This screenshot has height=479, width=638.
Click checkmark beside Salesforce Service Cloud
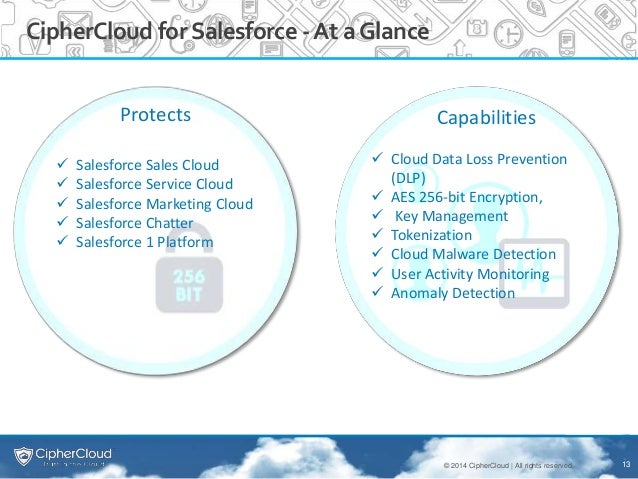click(x=62, y=183)
